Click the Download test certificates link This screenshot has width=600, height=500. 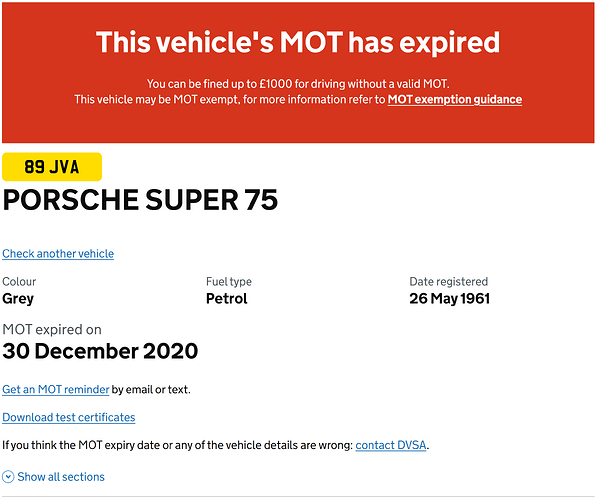coord(69,417)
